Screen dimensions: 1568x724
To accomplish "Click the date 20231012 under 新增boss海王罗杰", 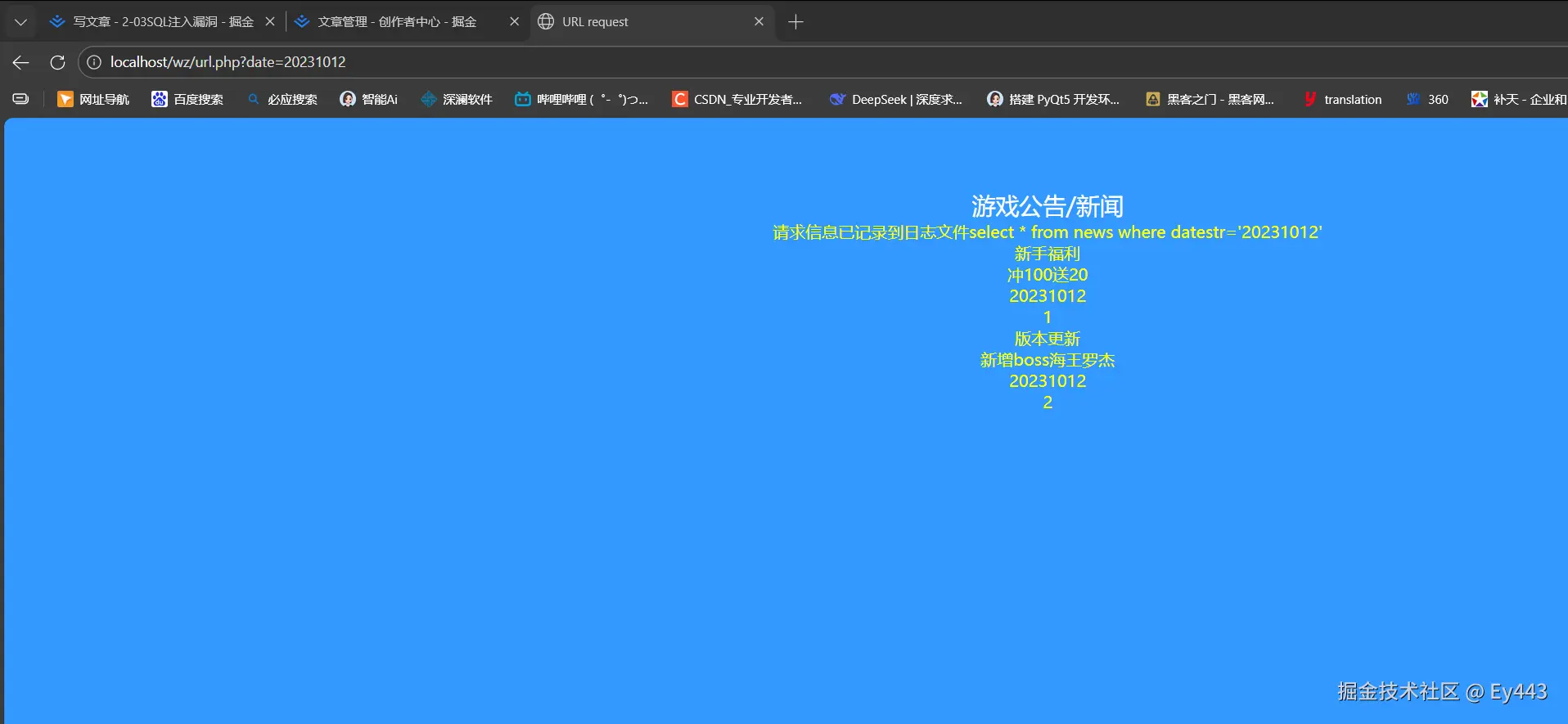I will point(1048,381).
